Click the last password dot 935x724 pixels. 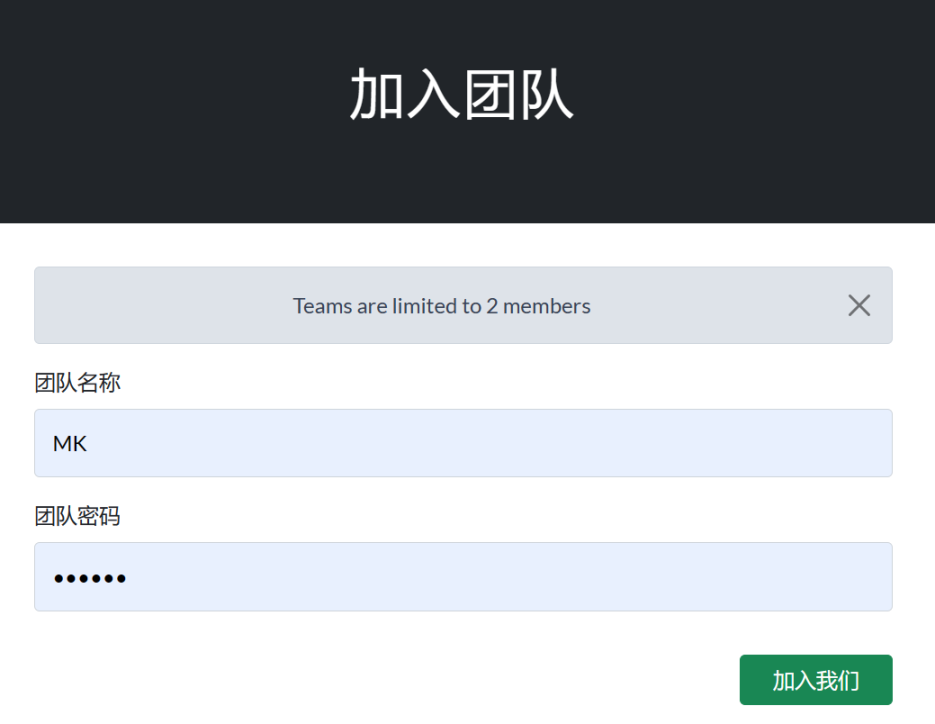(121, 578)
